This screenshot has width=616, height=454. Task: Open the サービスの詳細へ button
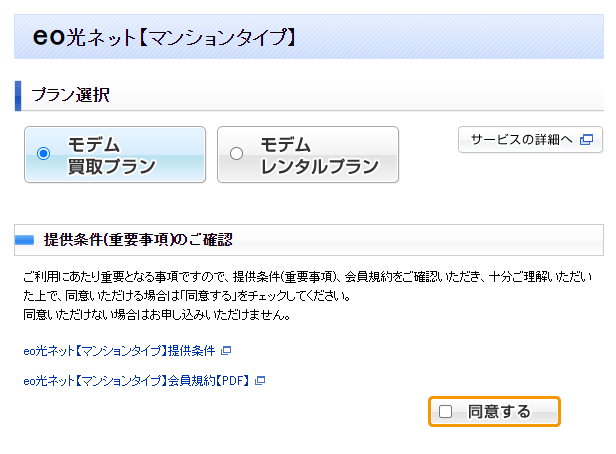click(530, 139)
